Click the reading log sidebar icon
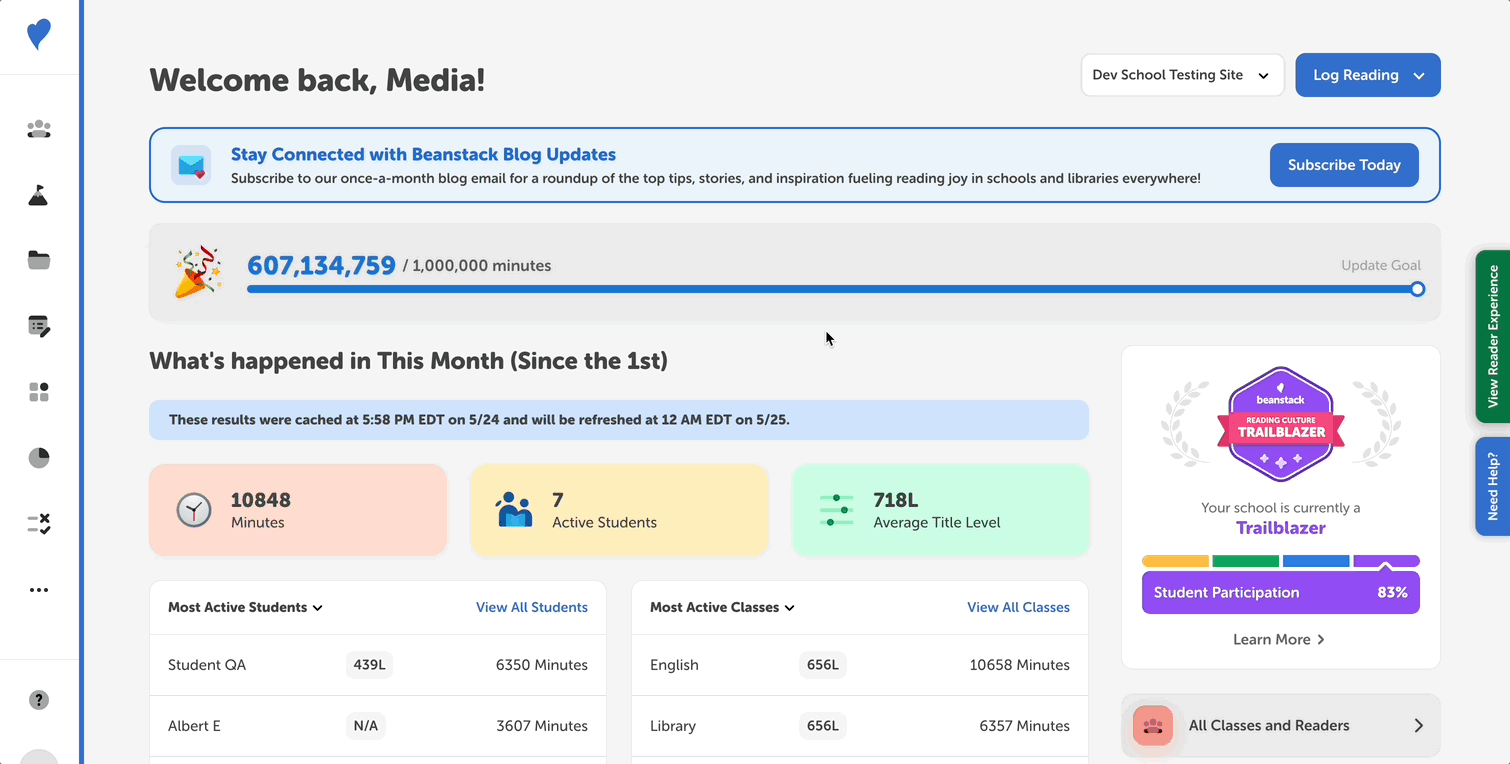The width and height of the screenshot is (1510, 764). point(38,326)
